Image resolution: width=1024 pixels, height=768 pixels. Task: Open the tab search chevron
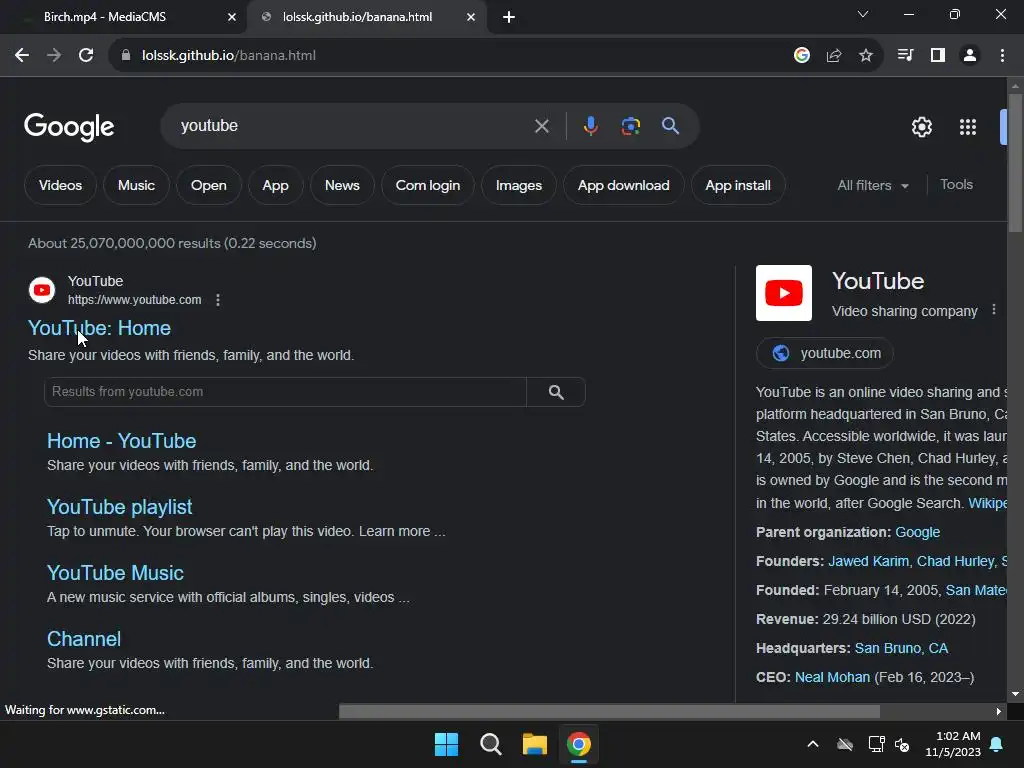tap(863, 14)
